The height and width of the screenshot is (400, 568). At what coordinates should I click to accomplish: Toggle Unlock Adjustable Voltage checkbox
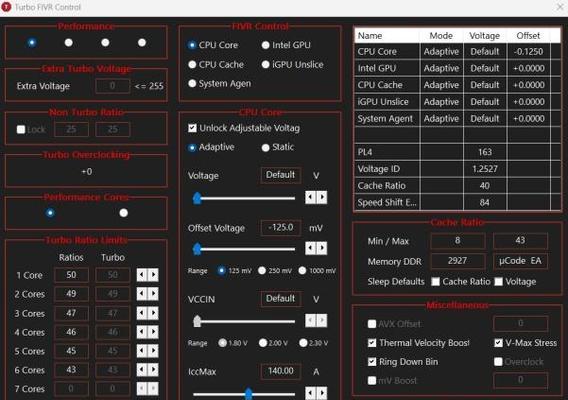[192, 128]
